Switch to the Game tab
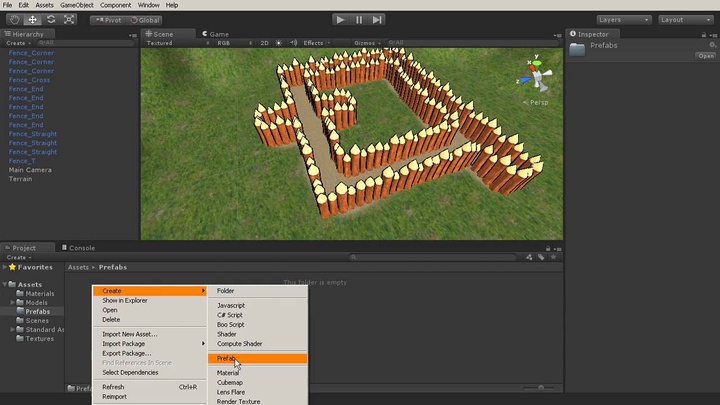Screen dimensions: 720x405 pos(217,34)
